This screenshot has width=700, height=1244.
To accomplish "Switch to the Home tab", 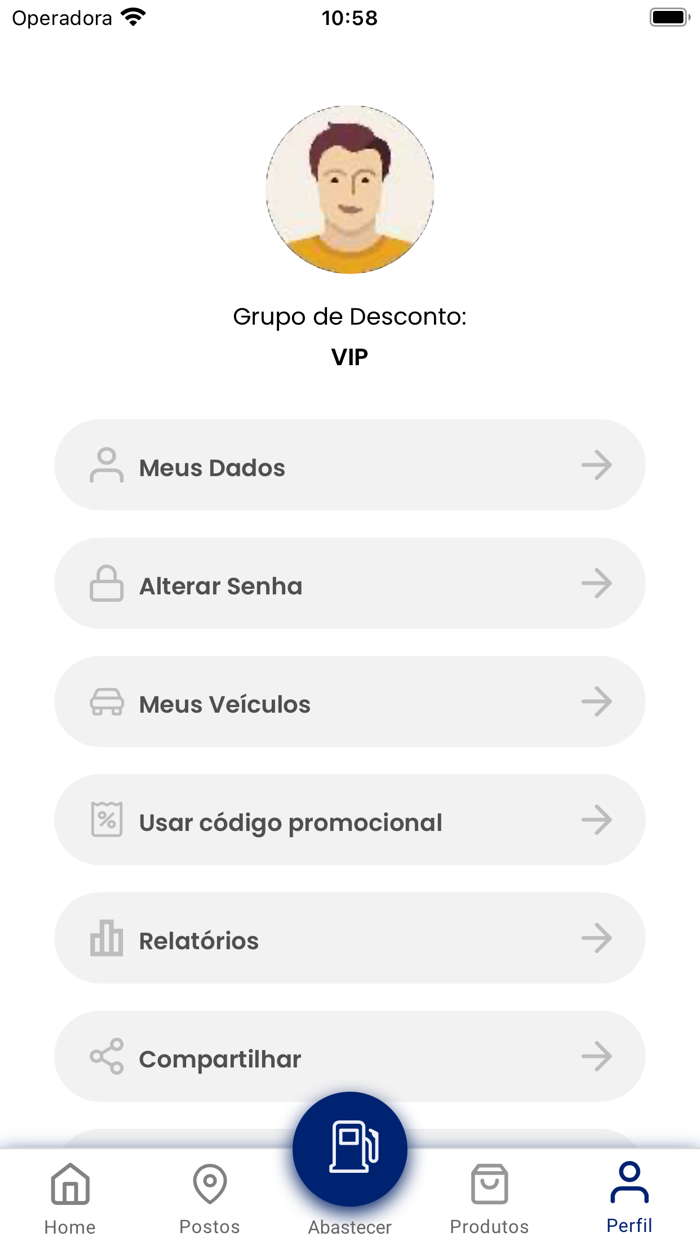I will (69, 1195).
